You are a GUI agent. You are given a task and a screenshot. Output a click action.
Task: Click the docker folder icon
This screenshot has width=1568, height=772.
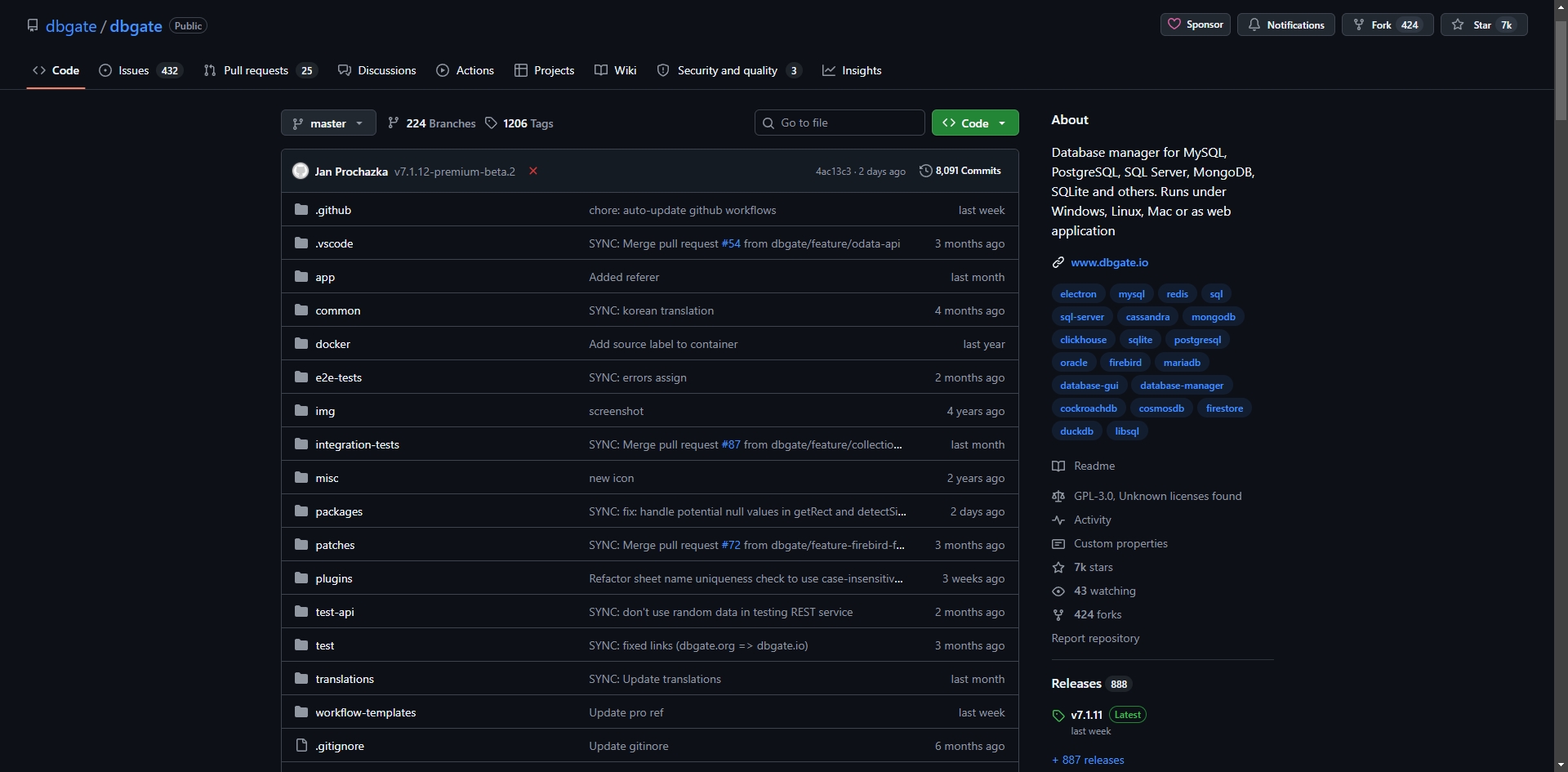pyautogui.click(x=301, y=343)
